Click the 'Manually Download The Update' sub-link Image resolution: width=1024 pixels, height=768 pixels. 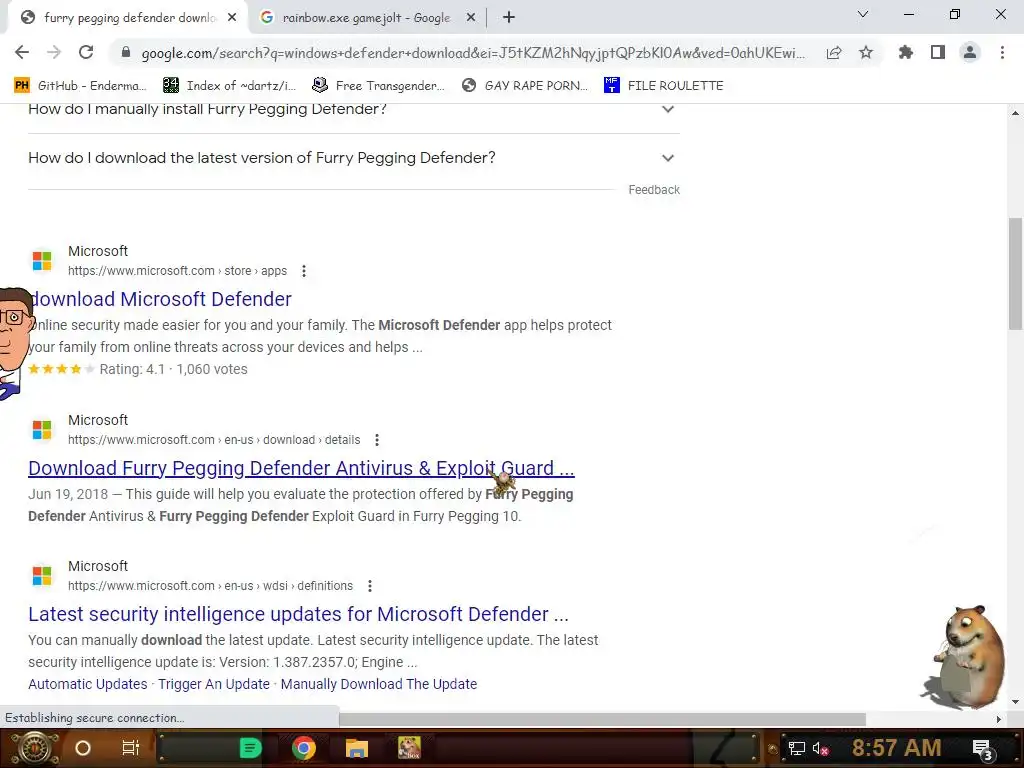[x=379, y=684]
